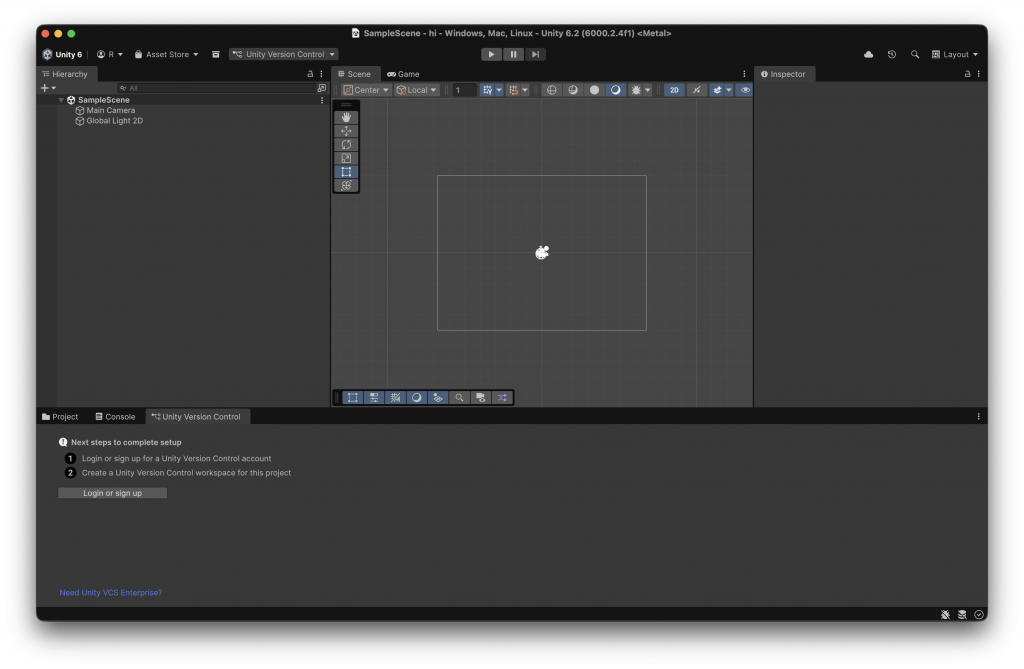This screenshot has width=1024, height=669.
Task: Click the camera visibility icon in bottom overlay
Action: (x=481, y=397)
